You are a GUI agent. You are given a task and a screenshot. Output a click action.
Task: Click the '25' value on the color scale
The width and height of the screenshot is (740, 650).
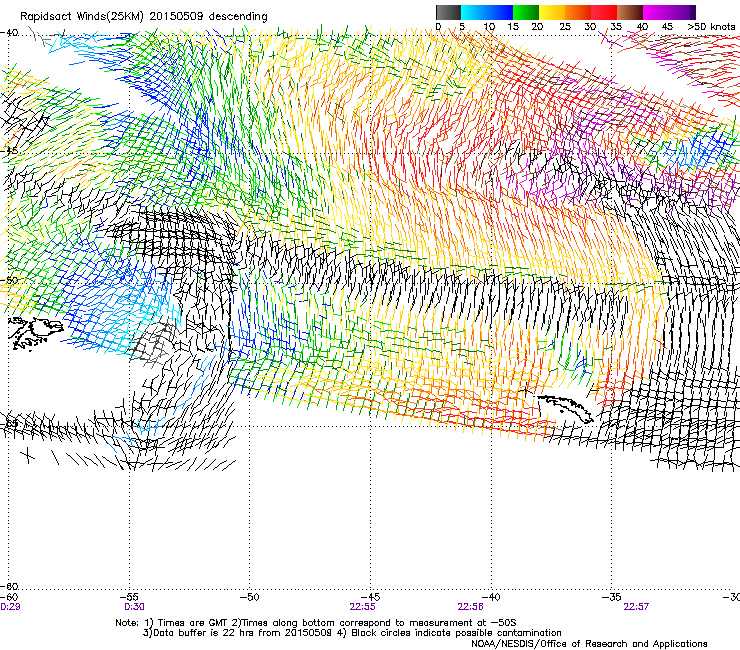pyautogui.click(x=565, y=27)
